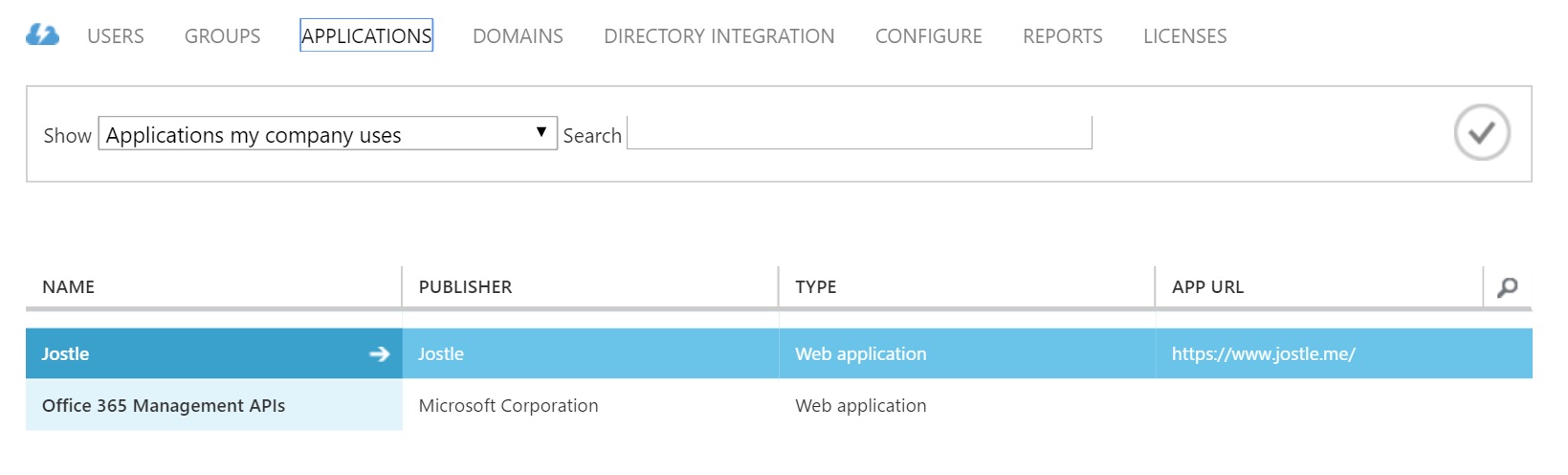This screenshot has height=475, width=1568.
Task: Open the https://www.jostle.me/ URL cell
Action: (1344, 353)
